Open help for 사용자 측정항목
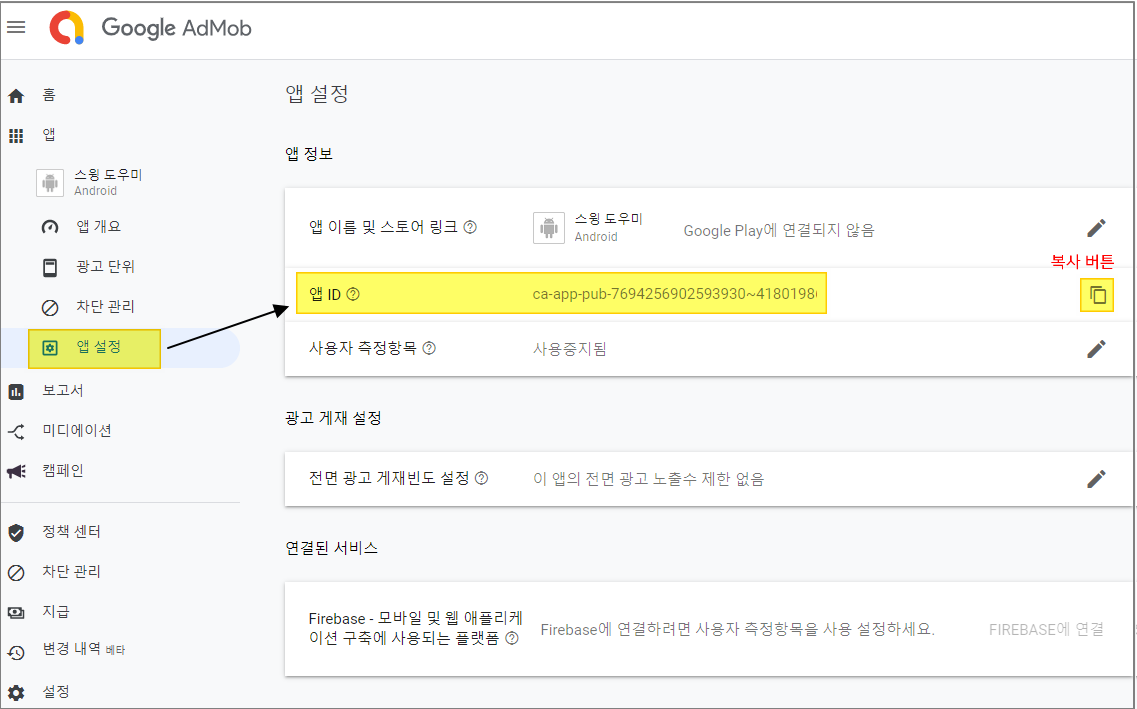The height and width of the screenshot is (709, 1137). pos(429,349)
